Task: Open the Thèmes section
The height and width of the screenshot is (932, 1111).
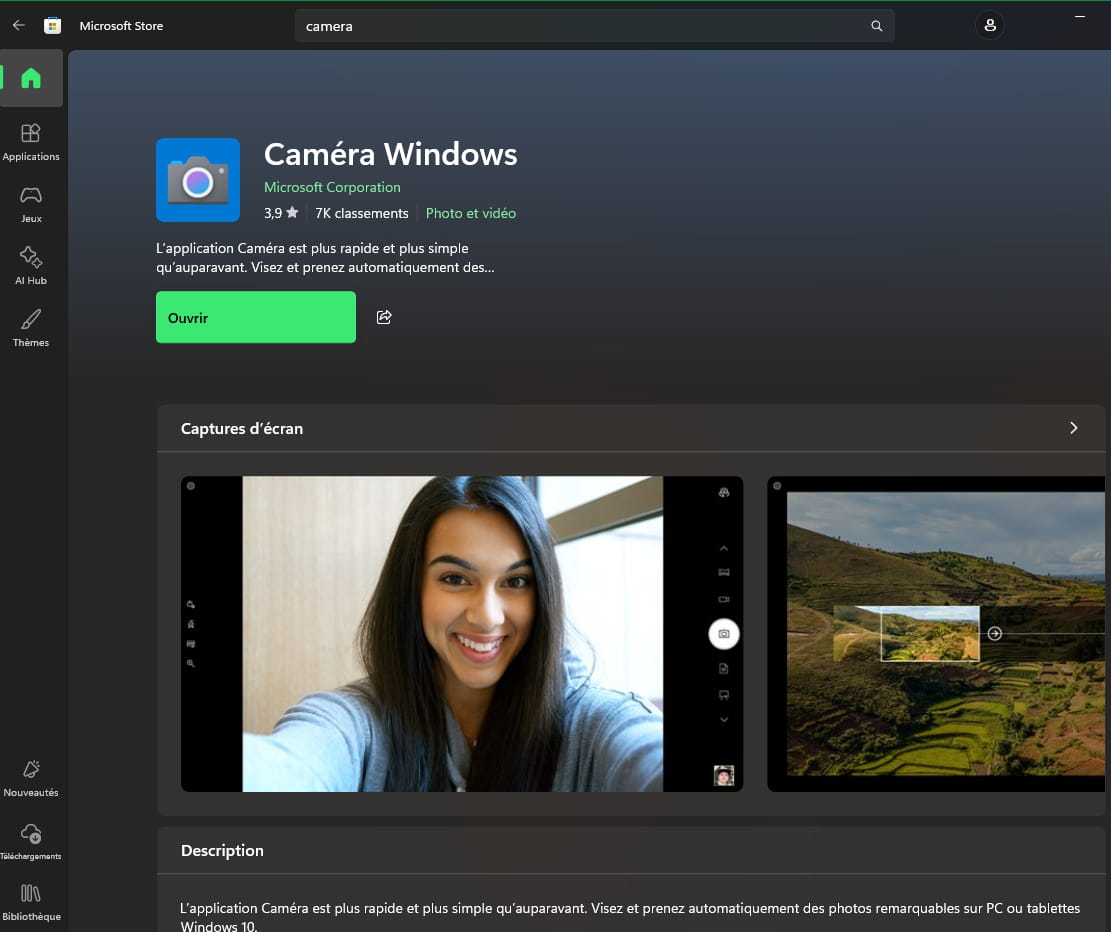Action: click(x=31, y=327)
